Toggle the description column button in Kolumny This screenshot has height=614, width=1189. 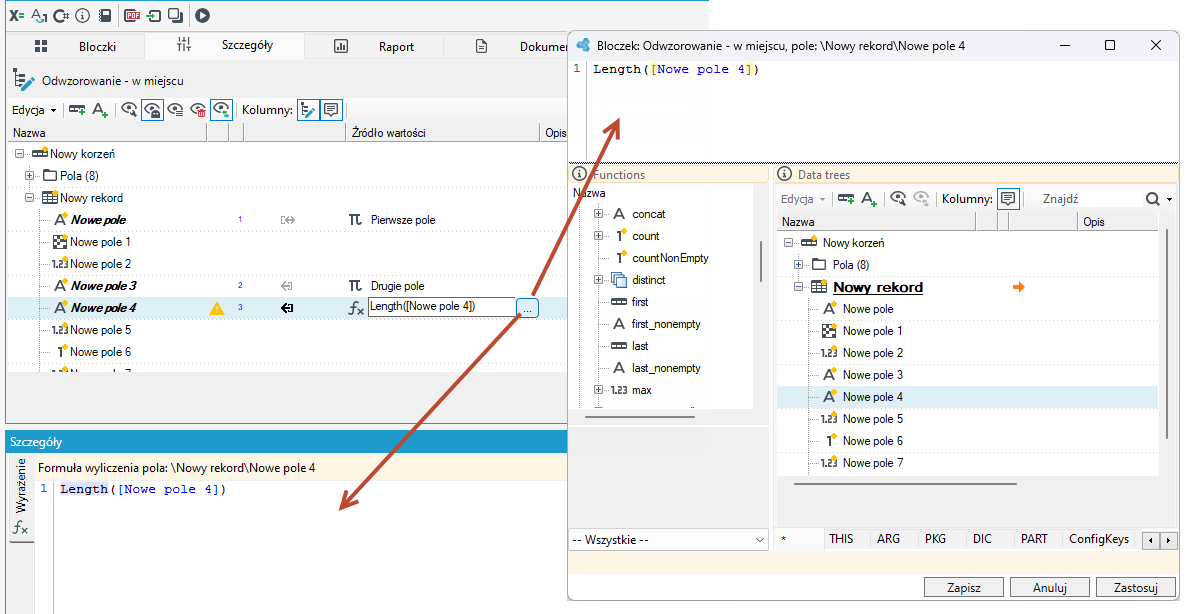(331, 110)
